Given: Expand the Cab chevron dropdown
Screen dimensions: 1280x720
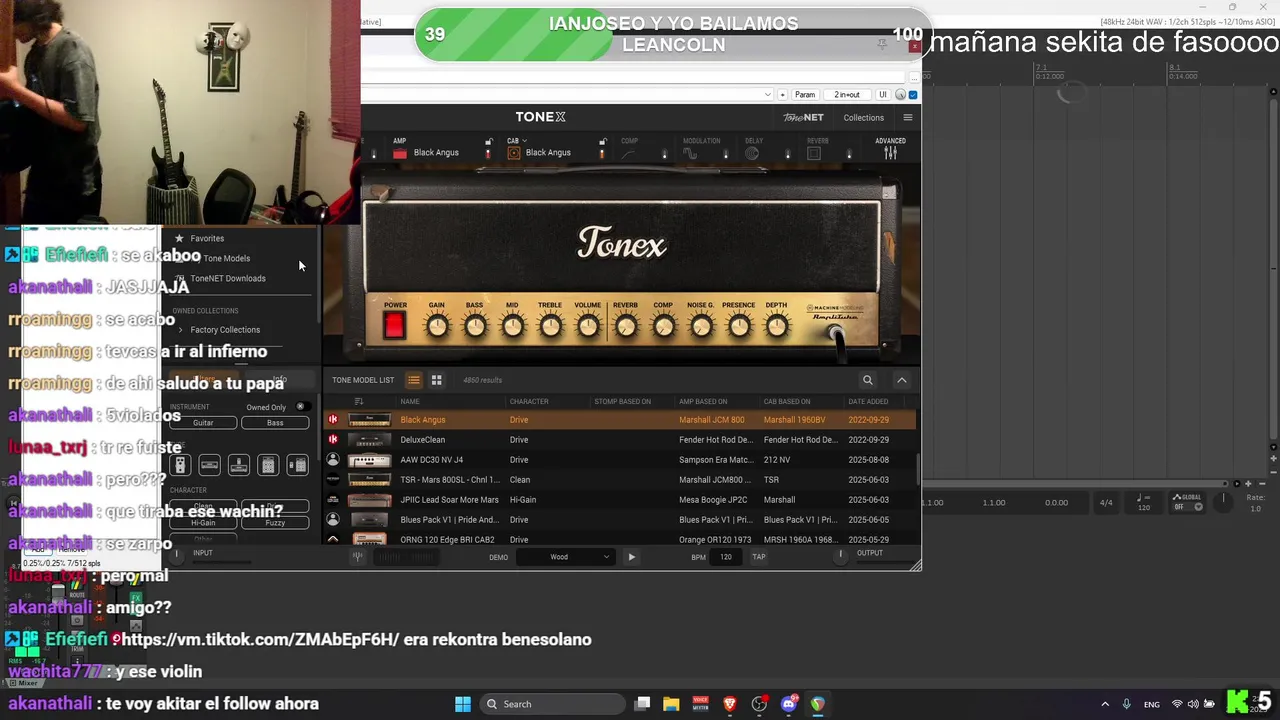Looking at the screenshot, I should pos(526,141).
